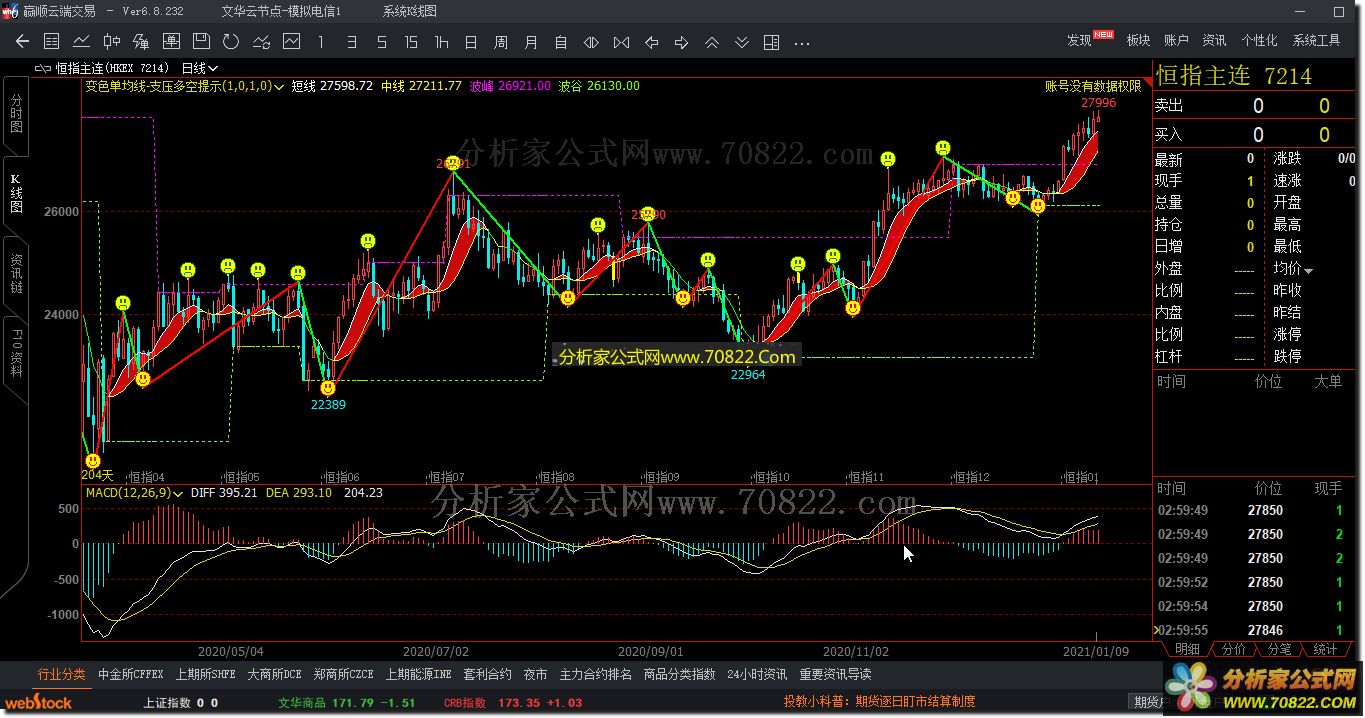The image size is (1365, 718).
Task: Open the 个性化 menu
Action: (x=1259, y=41)
